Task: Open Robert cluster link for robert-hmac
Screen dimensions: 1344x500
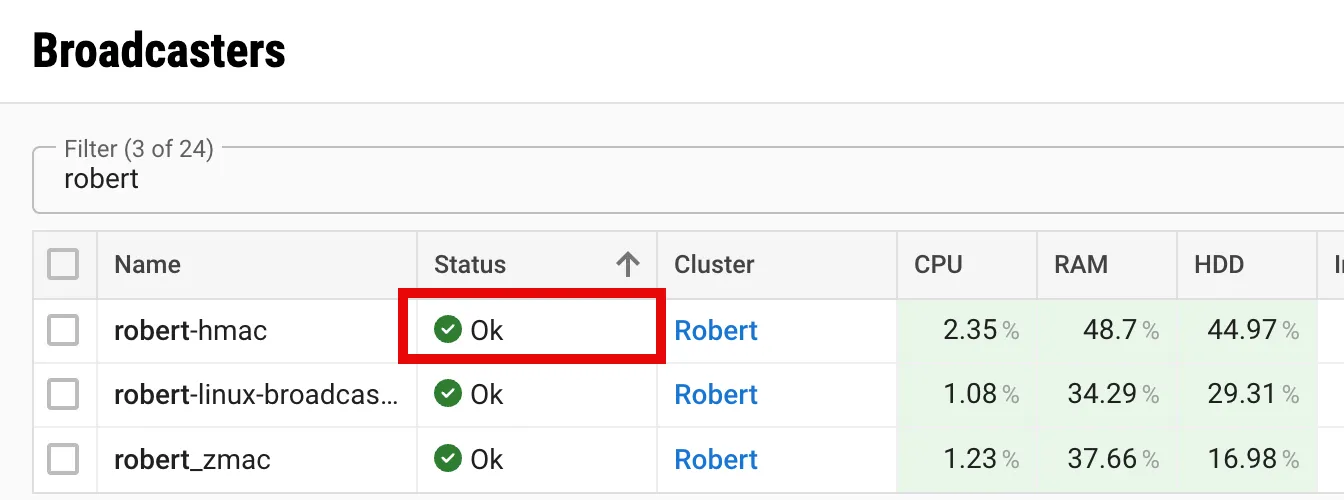Action: [x=716, y=330]
